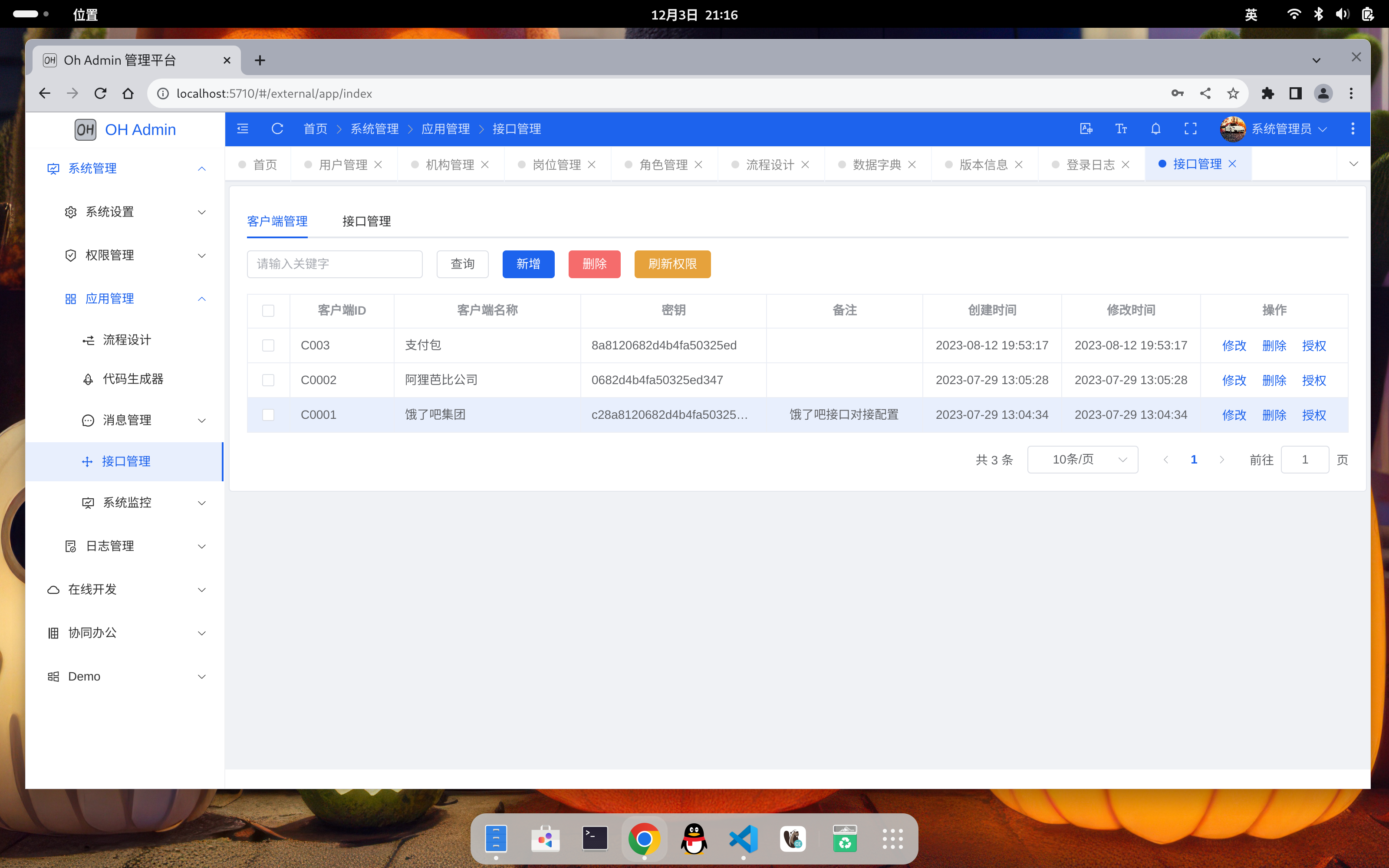The image size is (1389, 868).
Task: Close the 用户管理 tab
Action: point(378,165)
